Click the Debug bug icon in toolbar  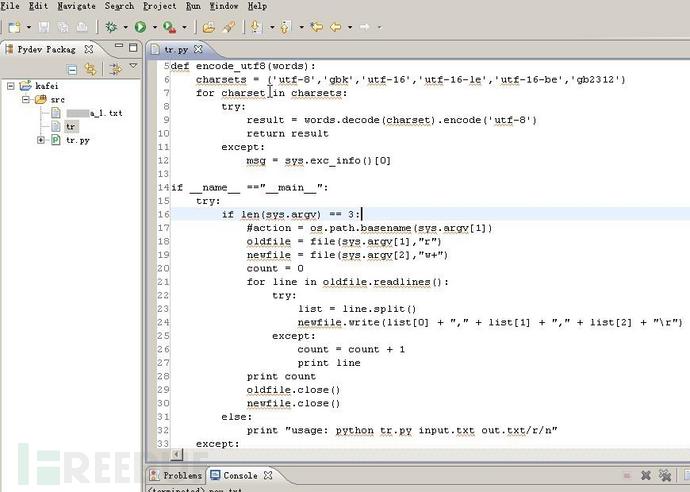110,27
